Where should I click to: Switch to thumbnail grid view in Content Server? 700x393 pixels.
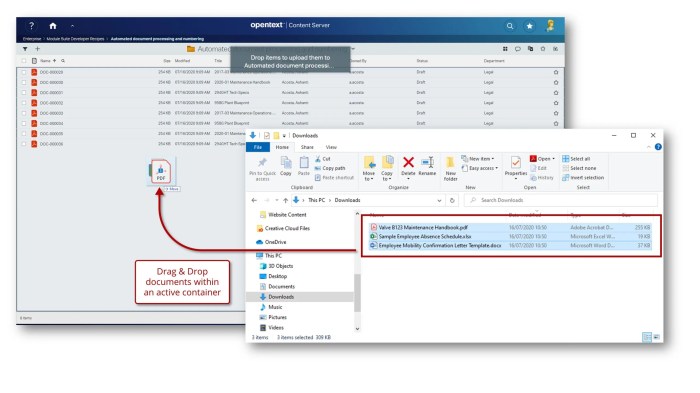[x=505, y=49]
